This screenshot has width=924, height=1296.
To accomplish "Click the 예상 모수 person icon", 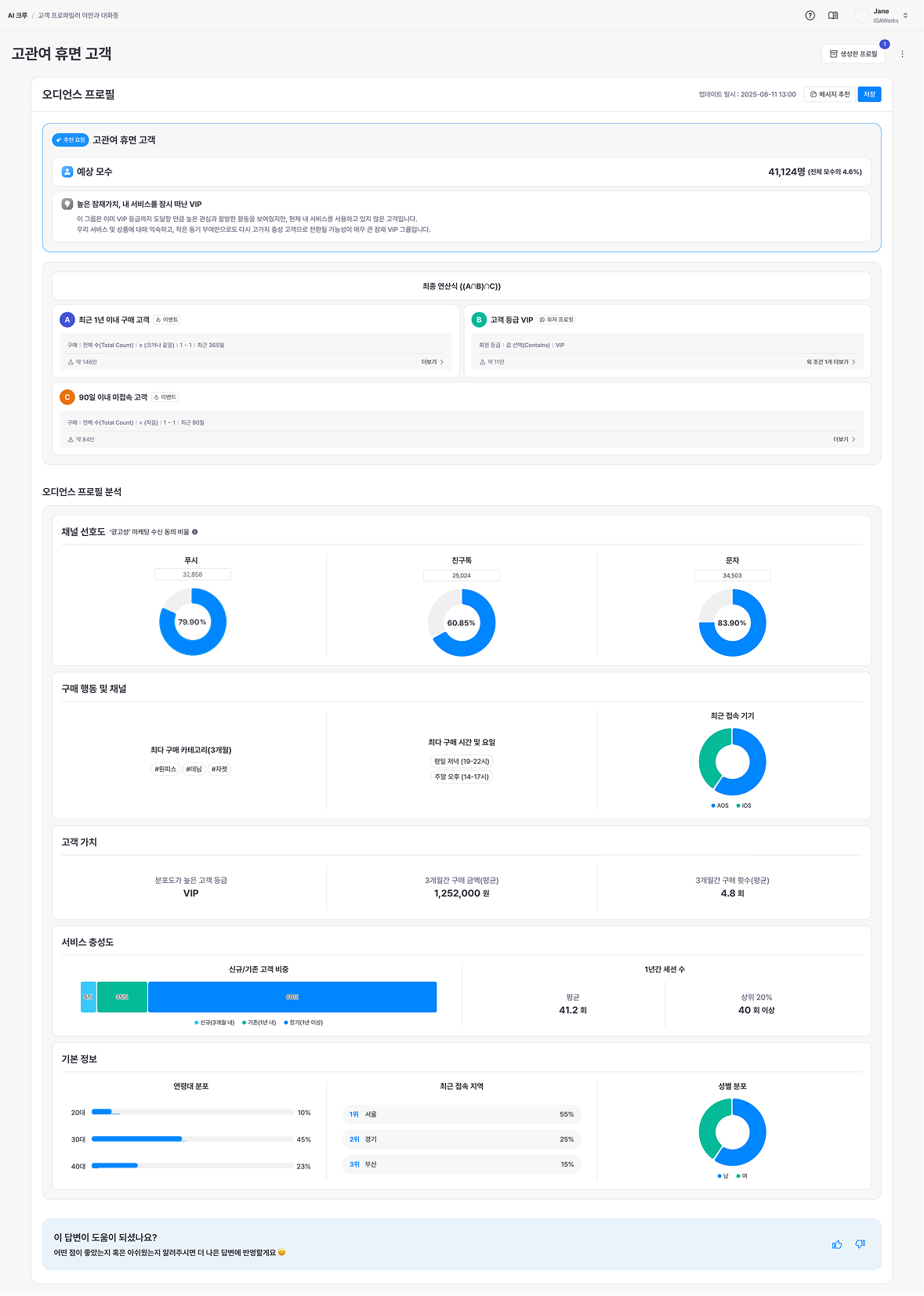I will coord(67,172).
